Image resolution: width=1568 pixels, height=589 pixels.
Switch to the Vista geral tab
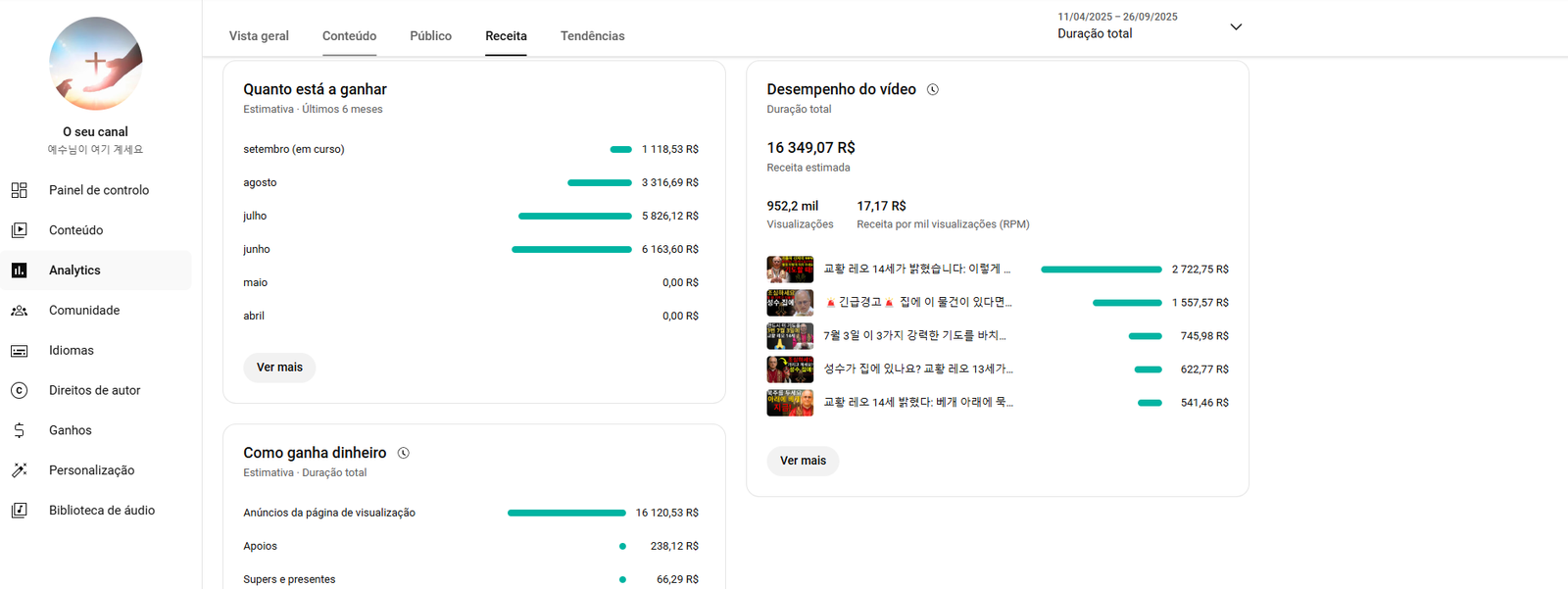pos(259,36)
